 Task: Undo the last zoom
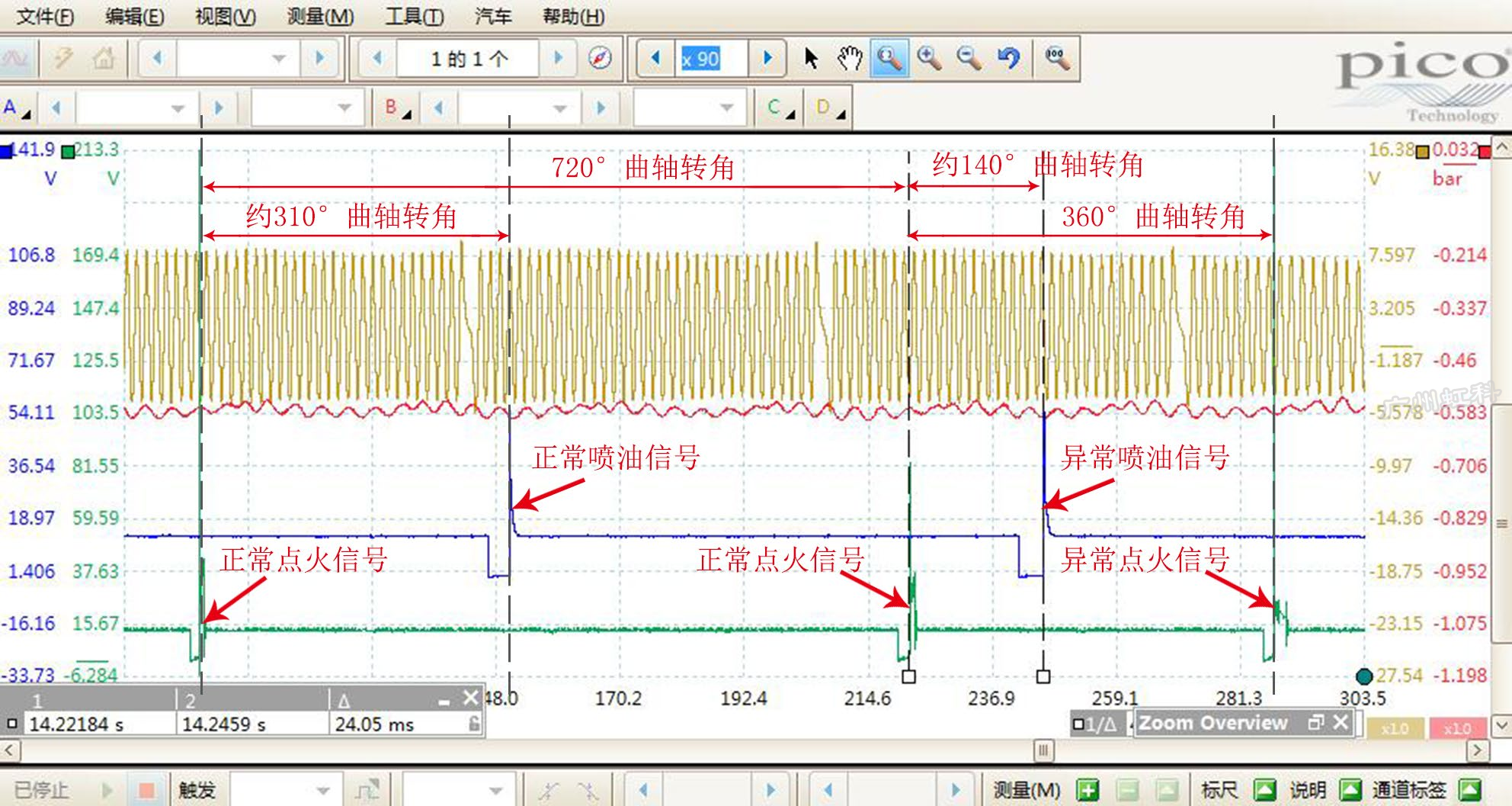coord(1008,58)
